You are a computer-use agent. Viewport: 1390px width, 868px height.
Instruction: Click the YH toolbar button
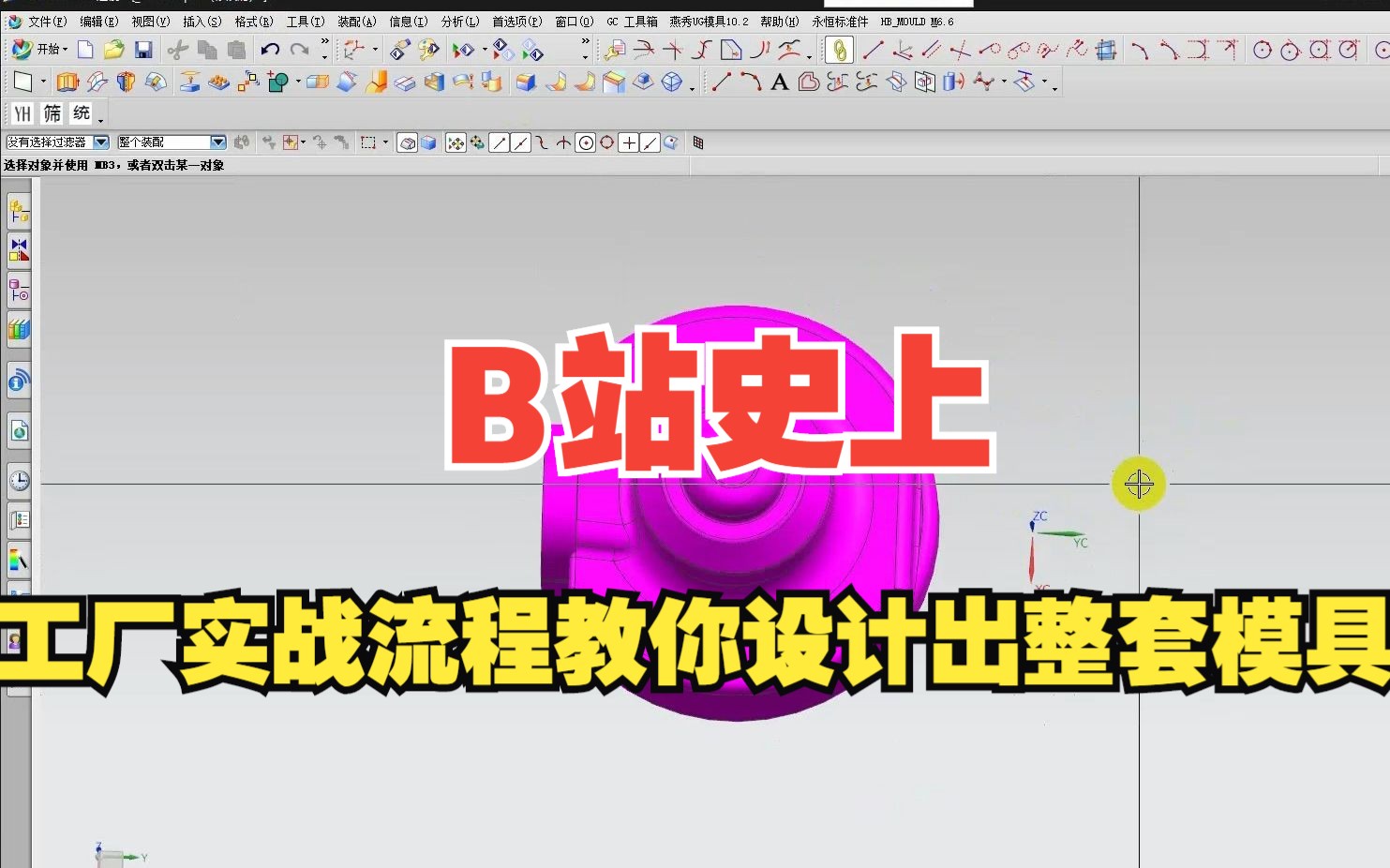point(21,112)
